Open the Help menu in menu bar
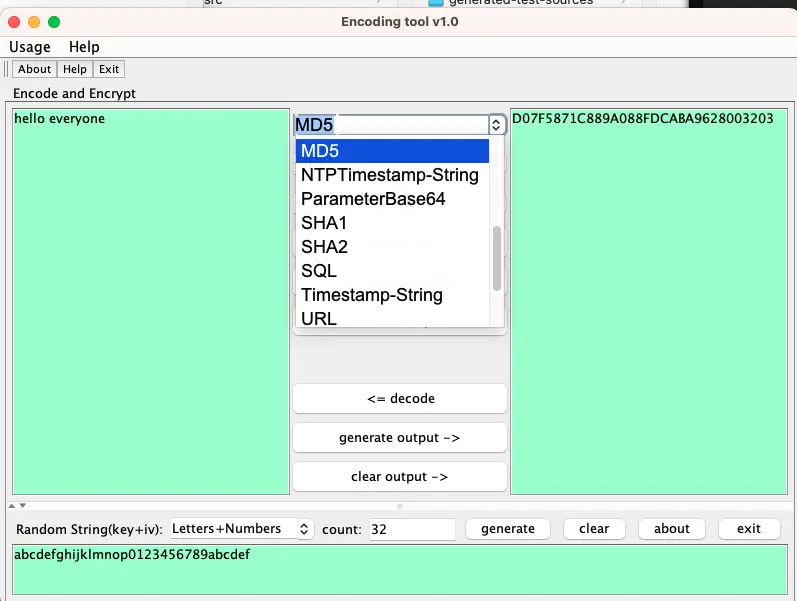The height and width of the screenshot is (601, 797). [x=84, y=47]
